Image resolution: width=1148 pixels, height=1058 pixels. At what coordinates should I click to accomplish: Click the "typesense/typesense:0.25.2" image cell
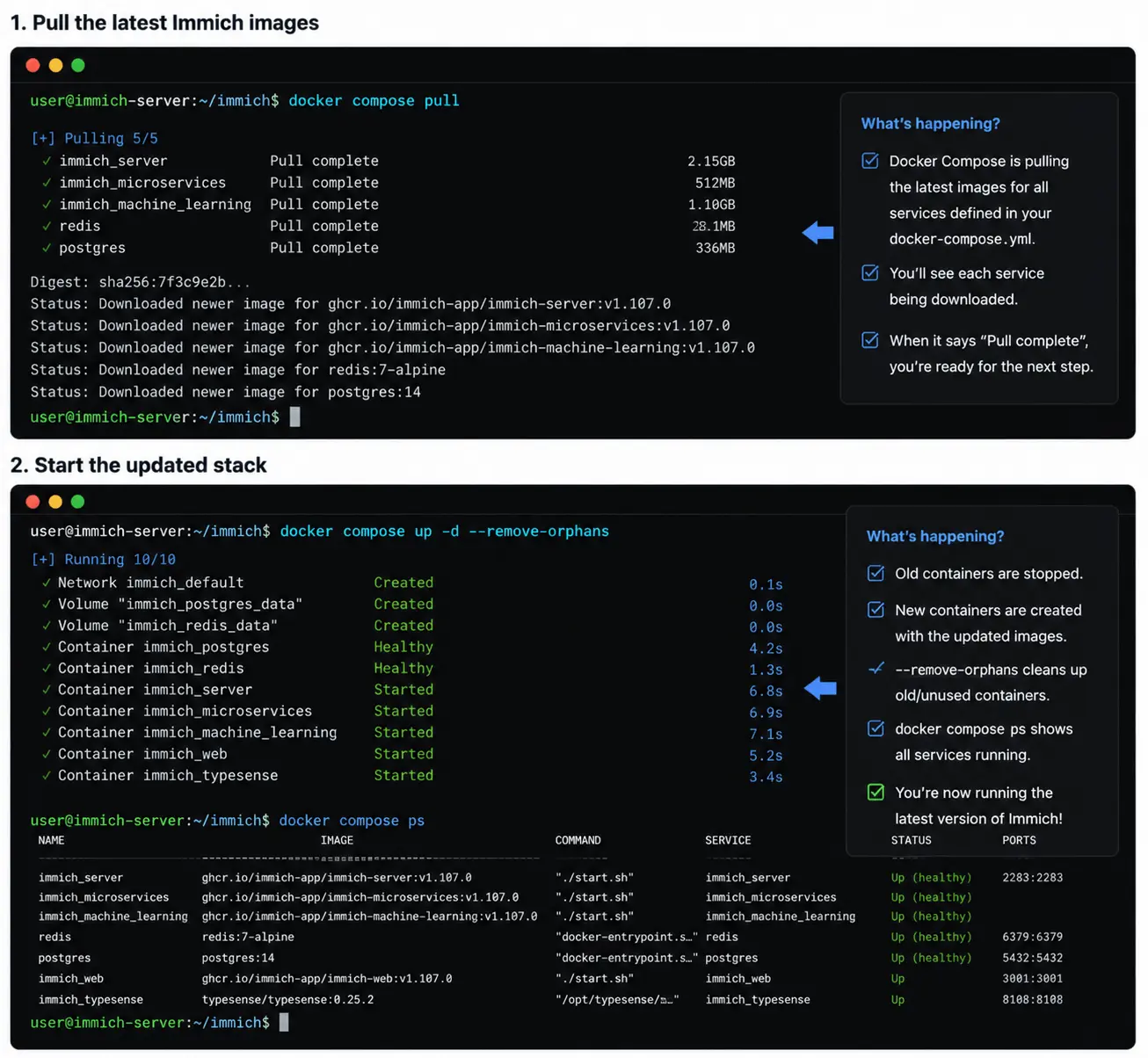point(287,1000)
